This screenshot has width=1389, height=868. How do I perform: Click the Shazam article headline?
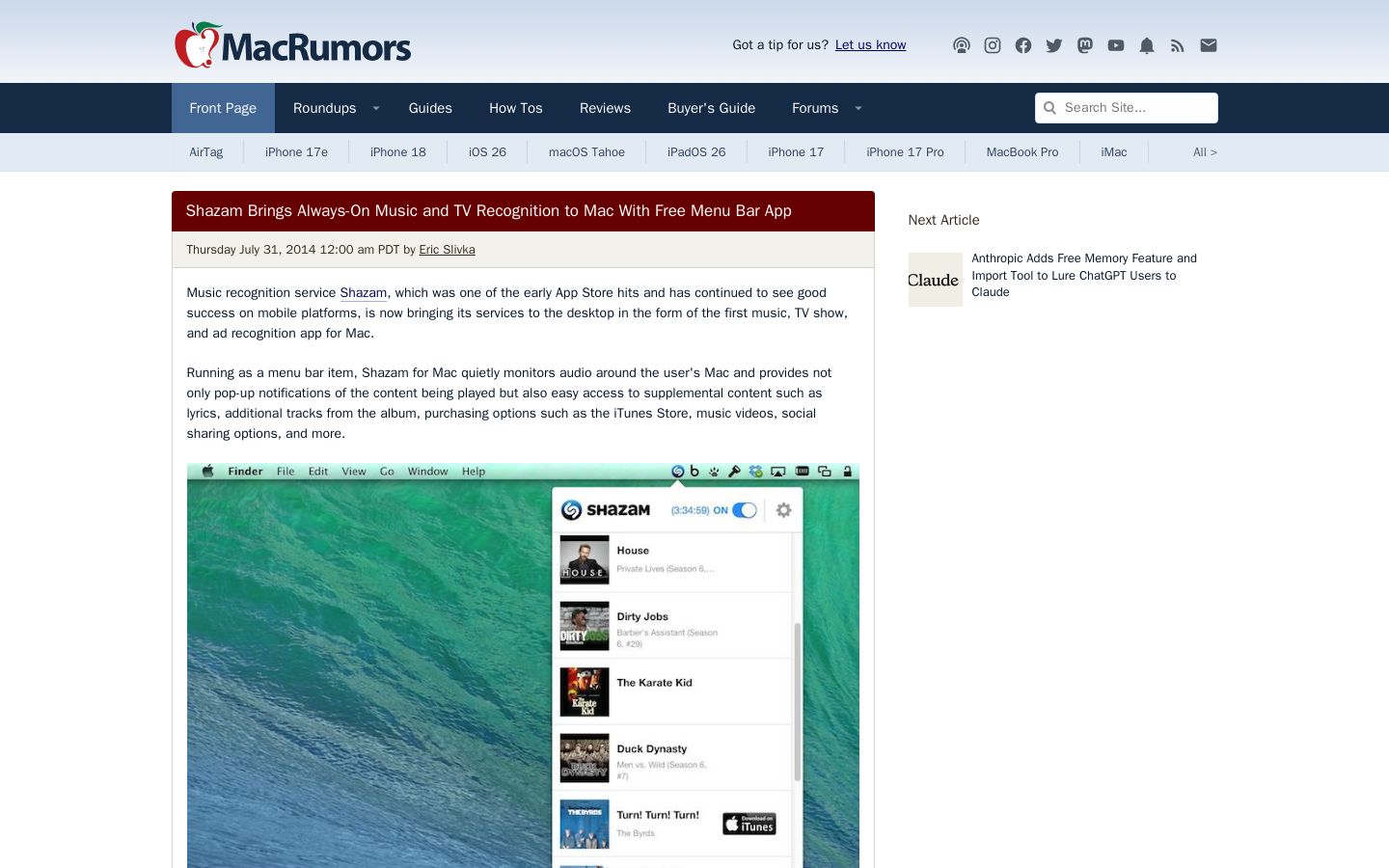[489, 211]
